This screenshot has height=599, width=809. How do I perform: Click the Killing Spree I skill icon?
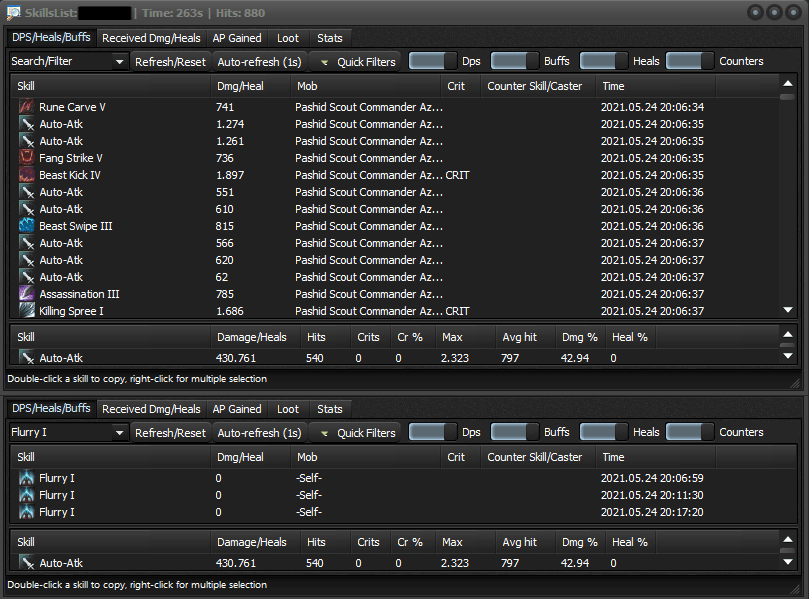click(x=26, y=311)
